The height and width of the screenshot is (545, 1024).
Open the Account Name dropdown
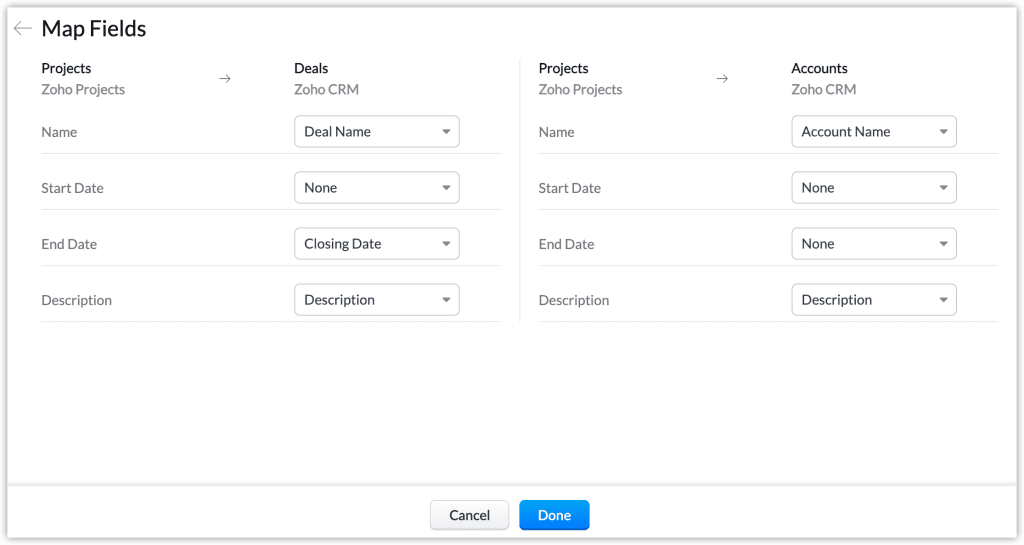coord(873,132)
